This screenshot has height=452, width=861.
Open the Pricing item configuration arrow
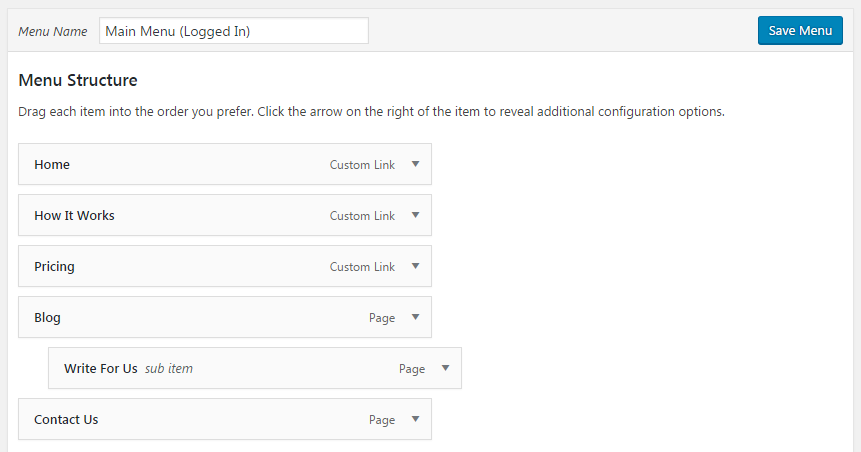pos(415,267)
